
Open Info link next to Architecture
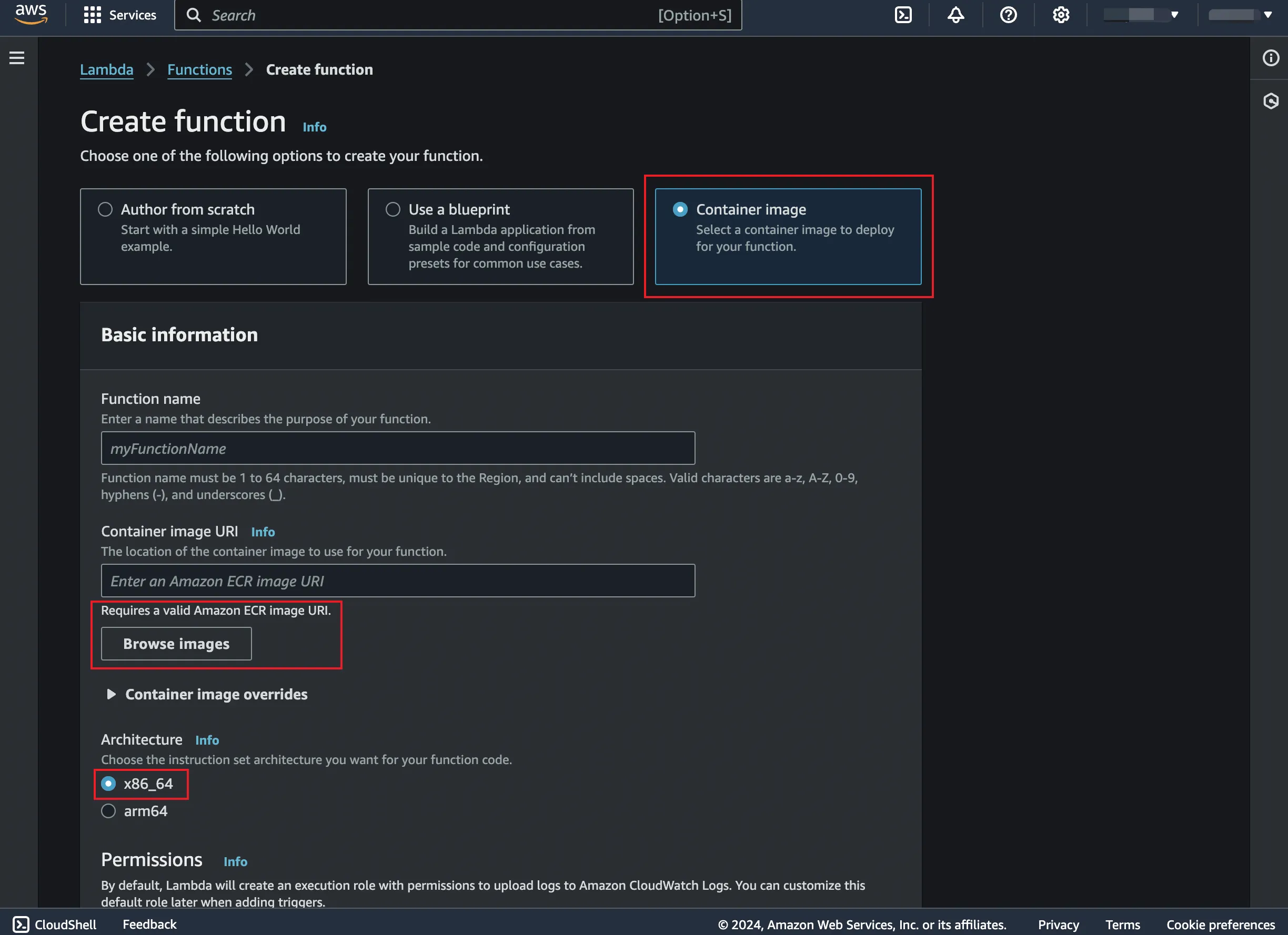207,740
